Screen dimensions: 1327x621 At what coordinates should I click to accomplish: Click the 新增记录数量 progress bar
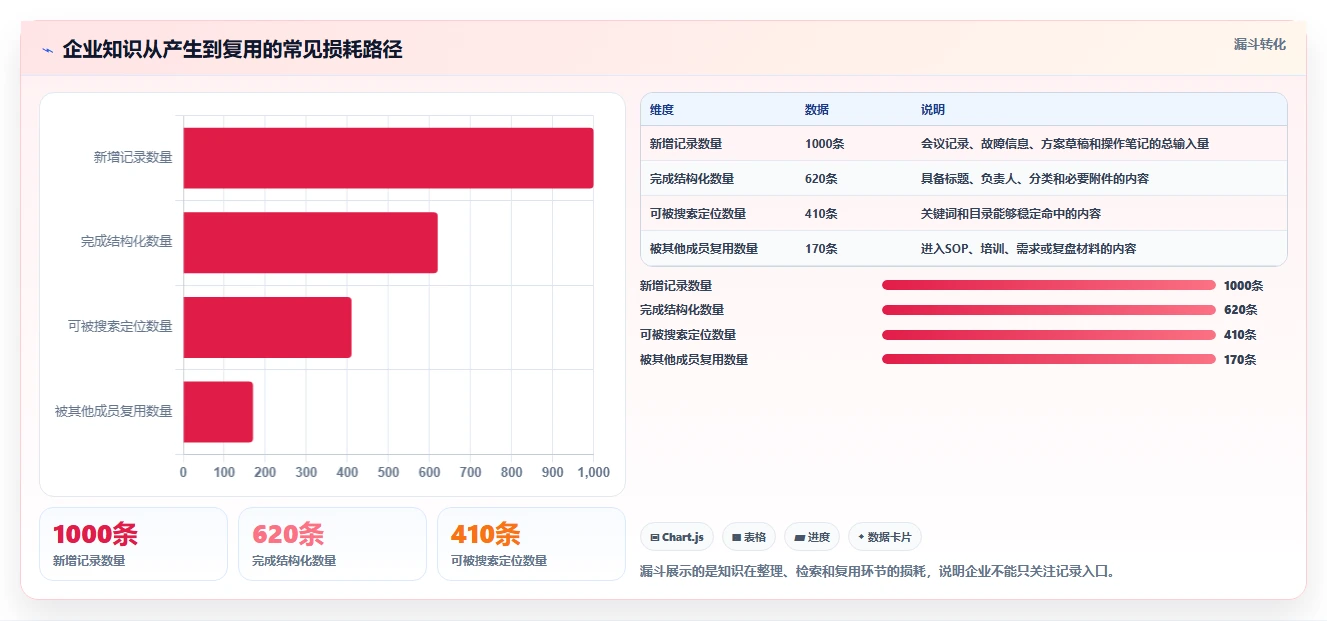1049,285
